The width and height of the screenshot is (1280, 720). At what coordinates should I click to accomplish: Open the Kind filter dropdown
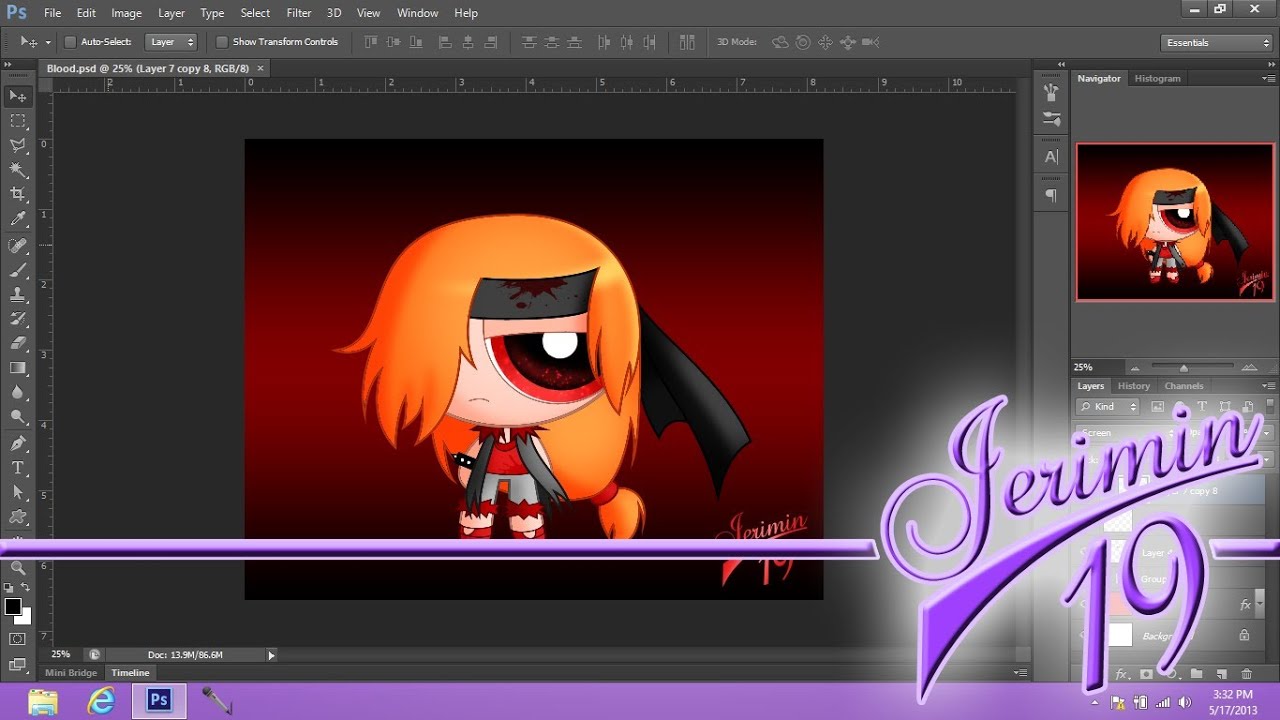tap(1108, 407)
